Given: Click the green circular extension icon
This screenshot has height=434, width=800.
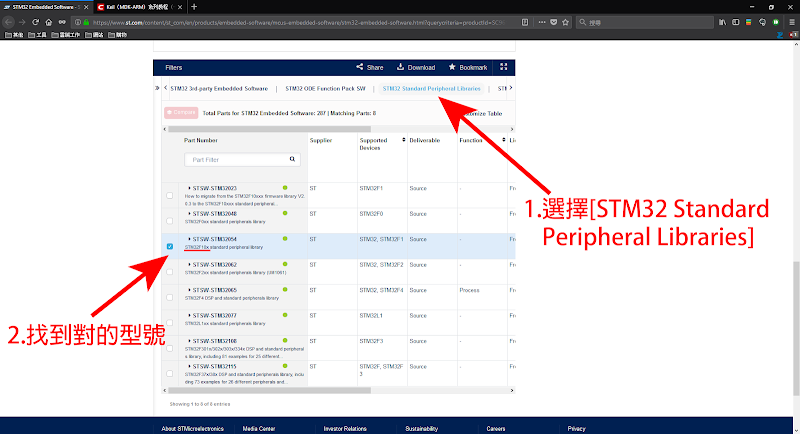Looking at the screenshot, I should coord(776,22).
